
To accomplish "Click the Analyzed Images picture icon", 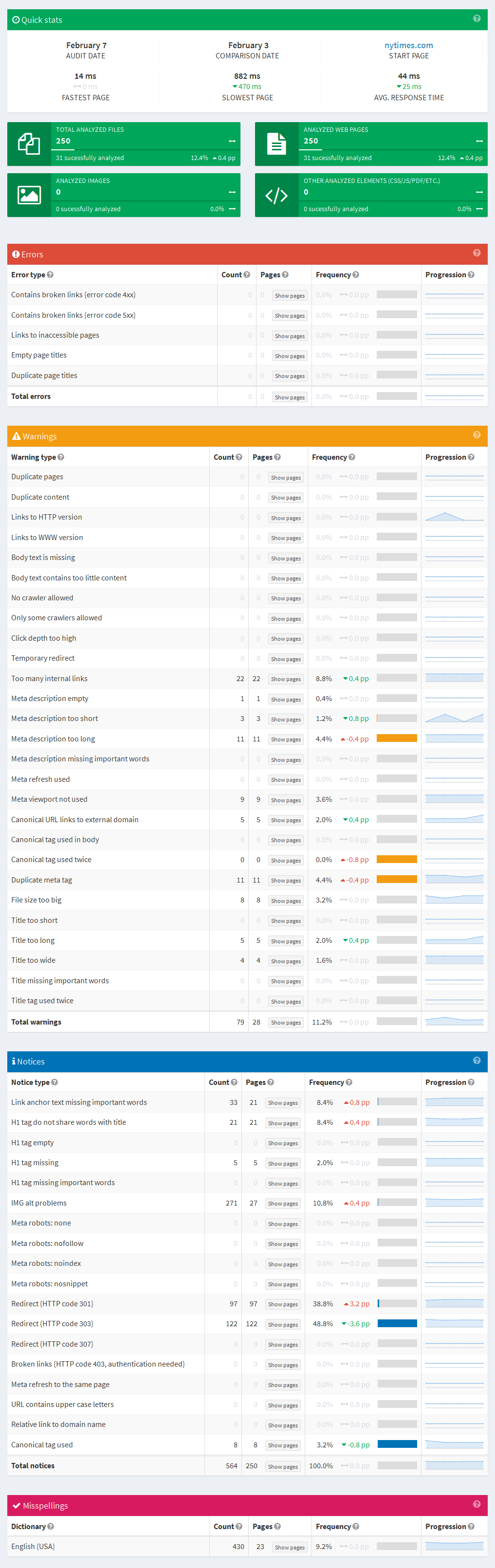I will pos(29,195).
